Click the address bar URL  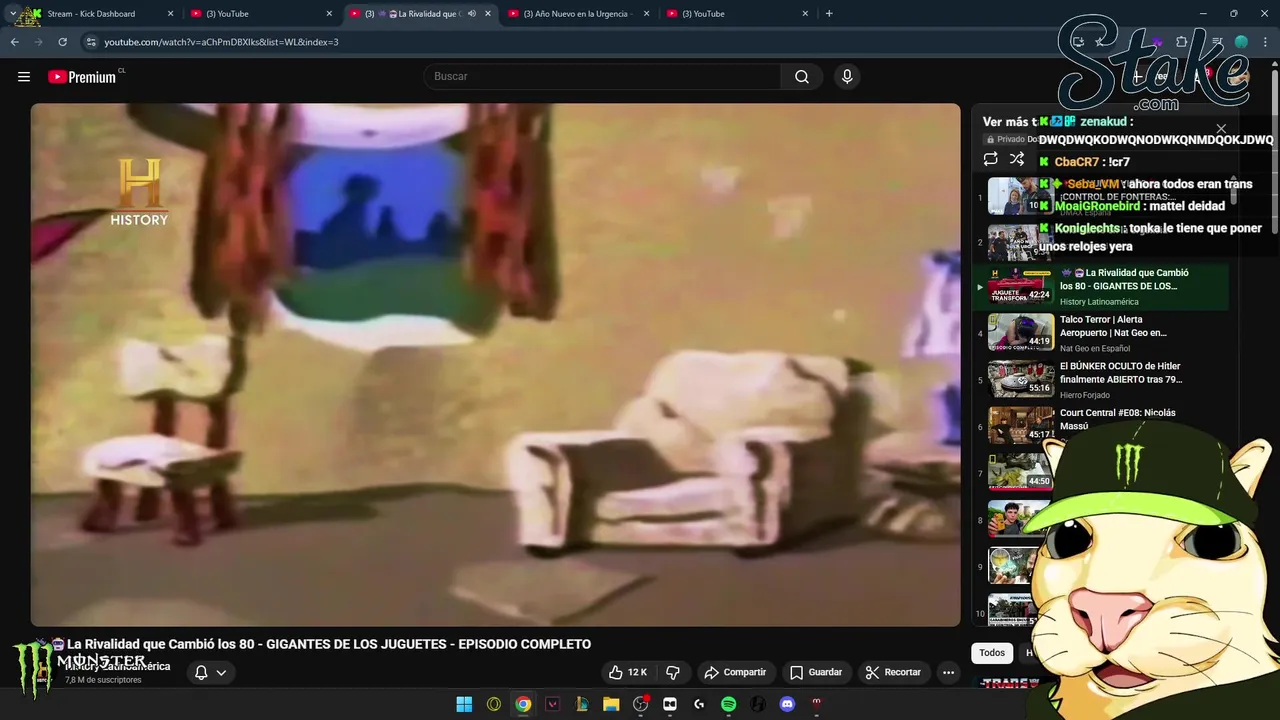221,42
